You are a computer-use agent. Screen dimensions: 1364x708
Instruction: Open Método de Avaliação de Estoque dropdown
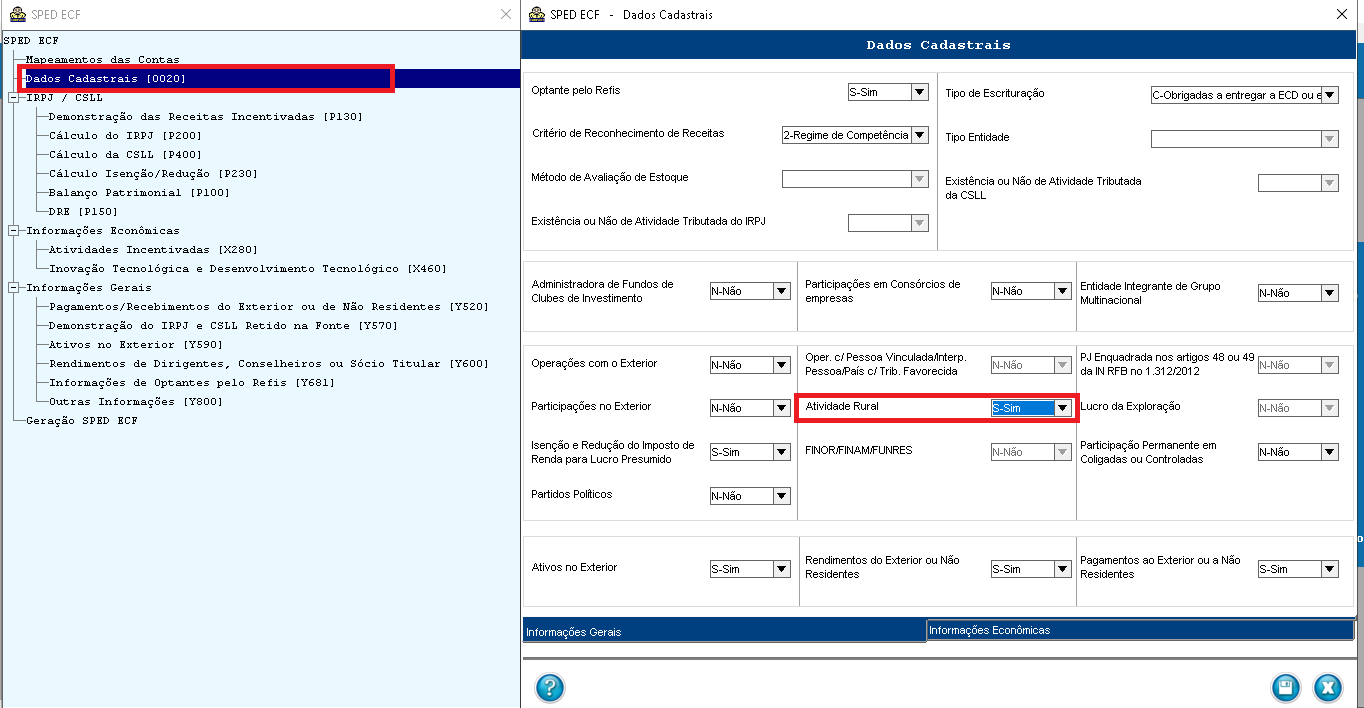pyautogui.click(x=920, y=179)
